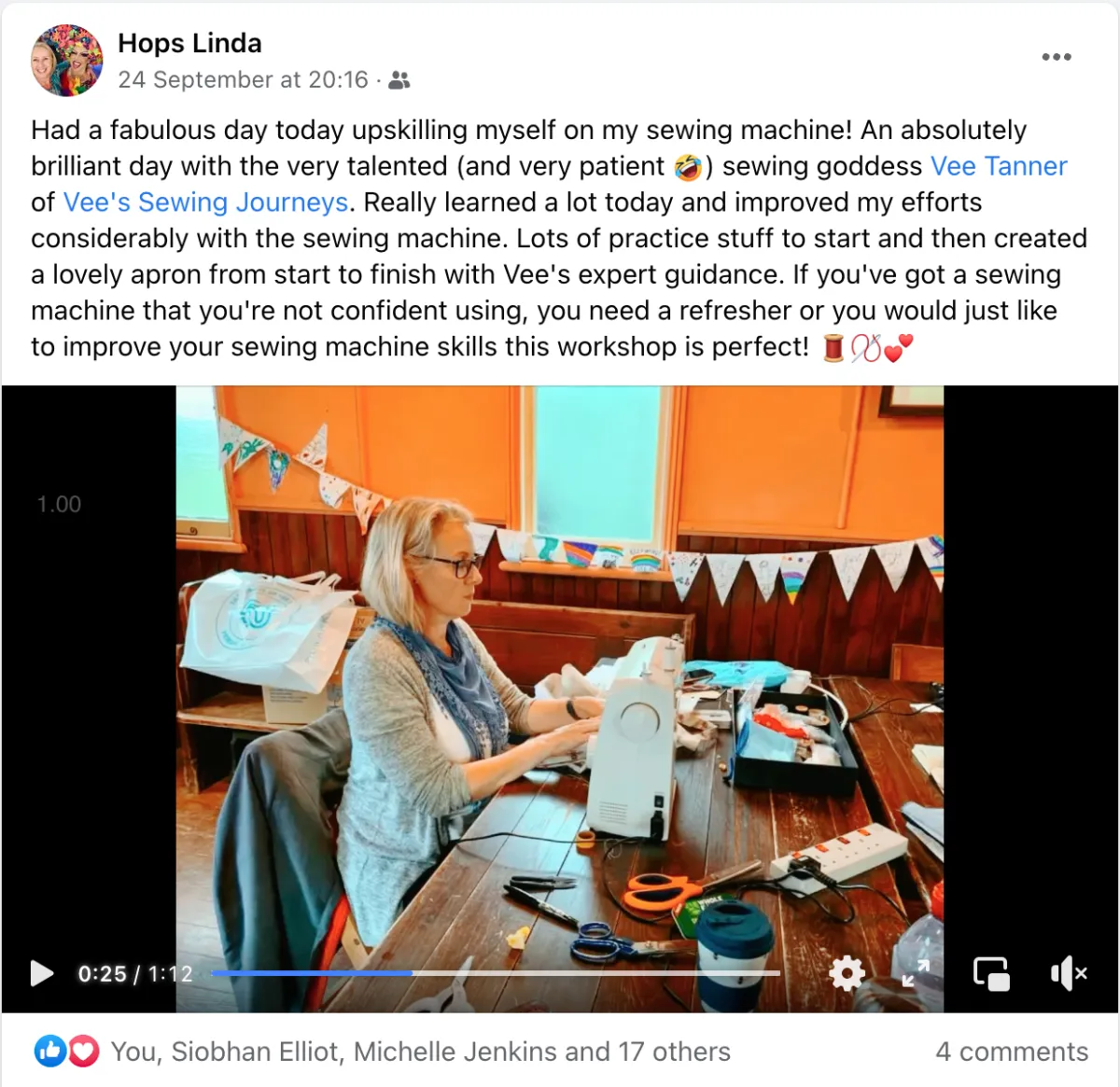Click the video time display 0:25 / 1:12
Image resolution: width=1120 pixels, height=1087 pixels.
pyautogui.click(x=135, y=973)
